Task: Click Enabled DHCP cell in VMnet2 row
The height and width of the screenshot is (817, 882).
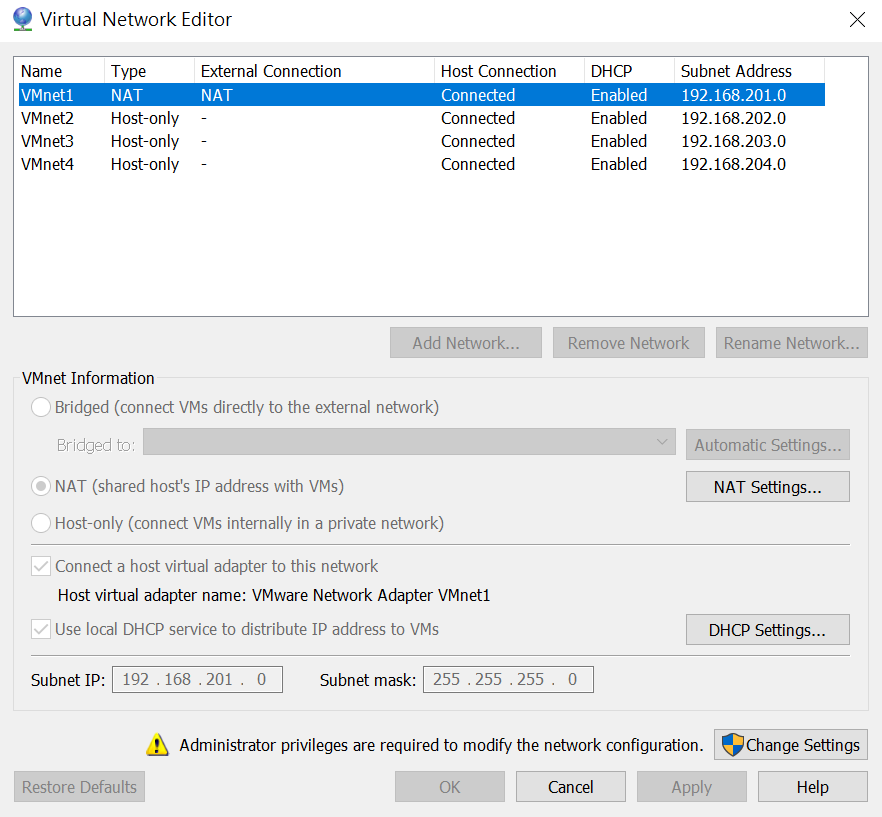Action: pos(619,118)
